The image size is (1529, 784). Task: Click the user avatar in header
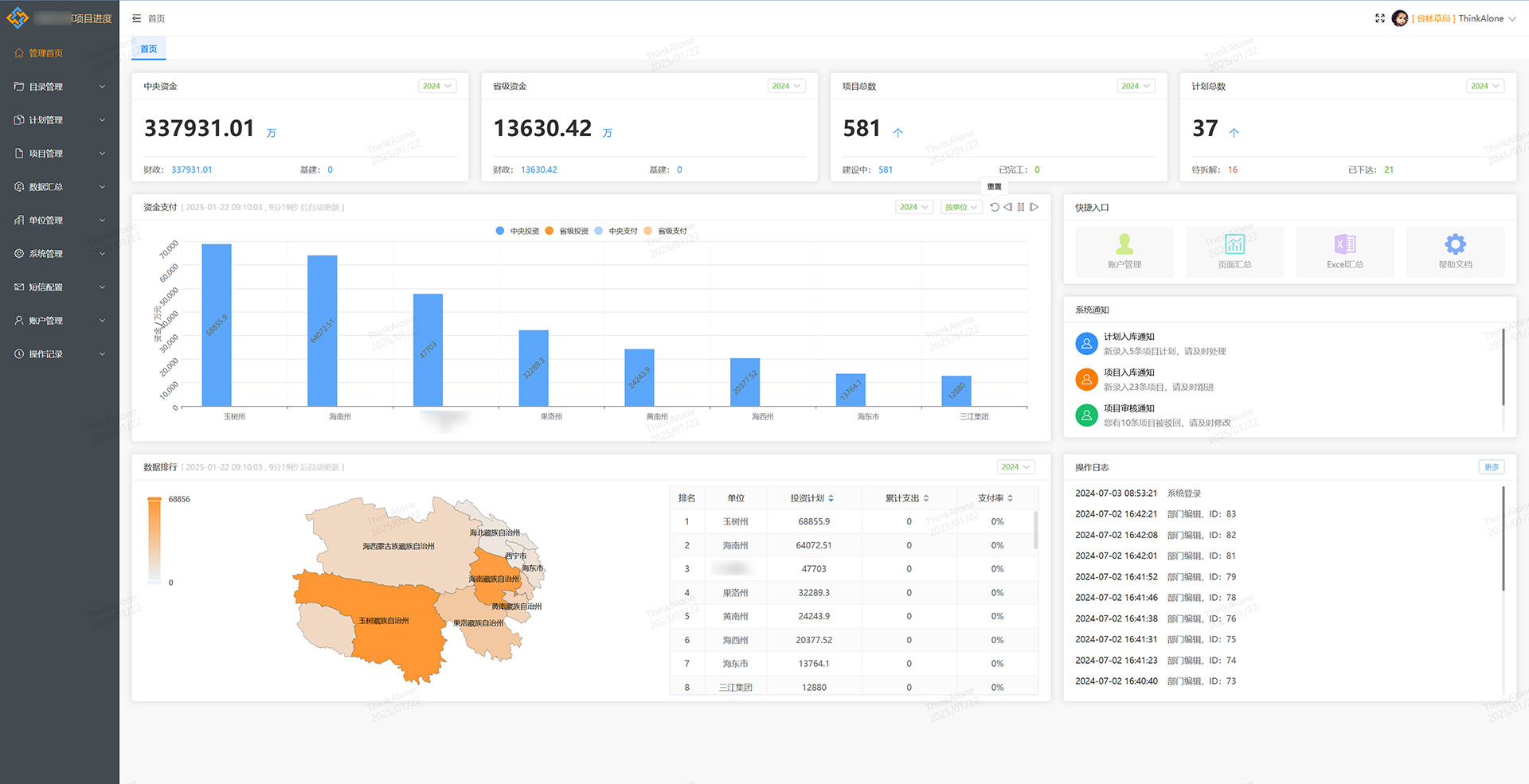point(1400,18)
